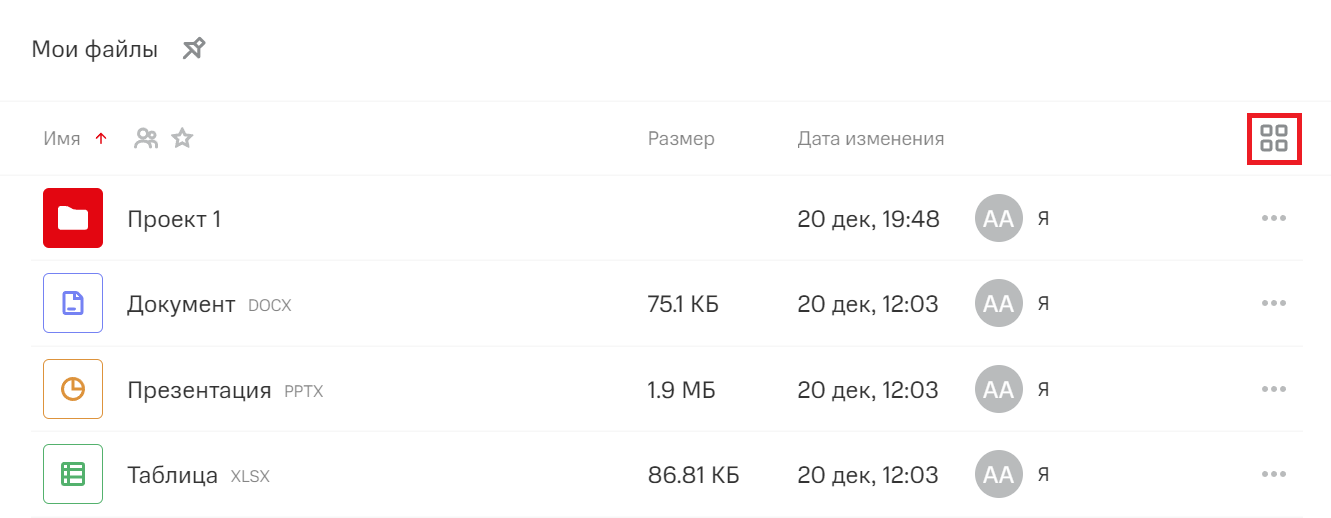This screenshot has width=1331, height=518.
Task: Open more options for Таблица
Action: 1273,474
